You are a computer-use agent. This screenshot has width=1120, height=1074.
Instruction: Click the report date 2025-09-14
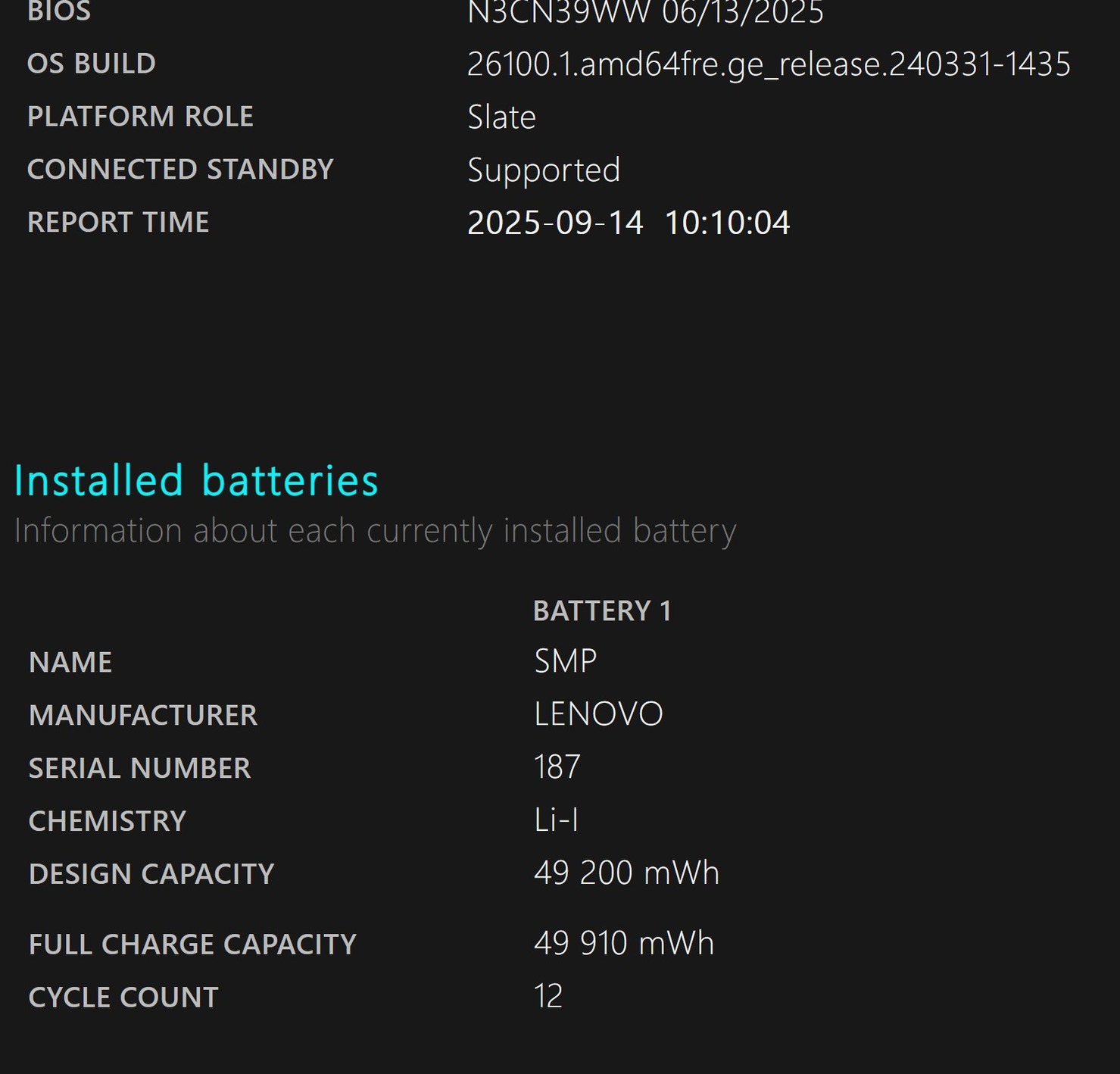pos(555,223)
